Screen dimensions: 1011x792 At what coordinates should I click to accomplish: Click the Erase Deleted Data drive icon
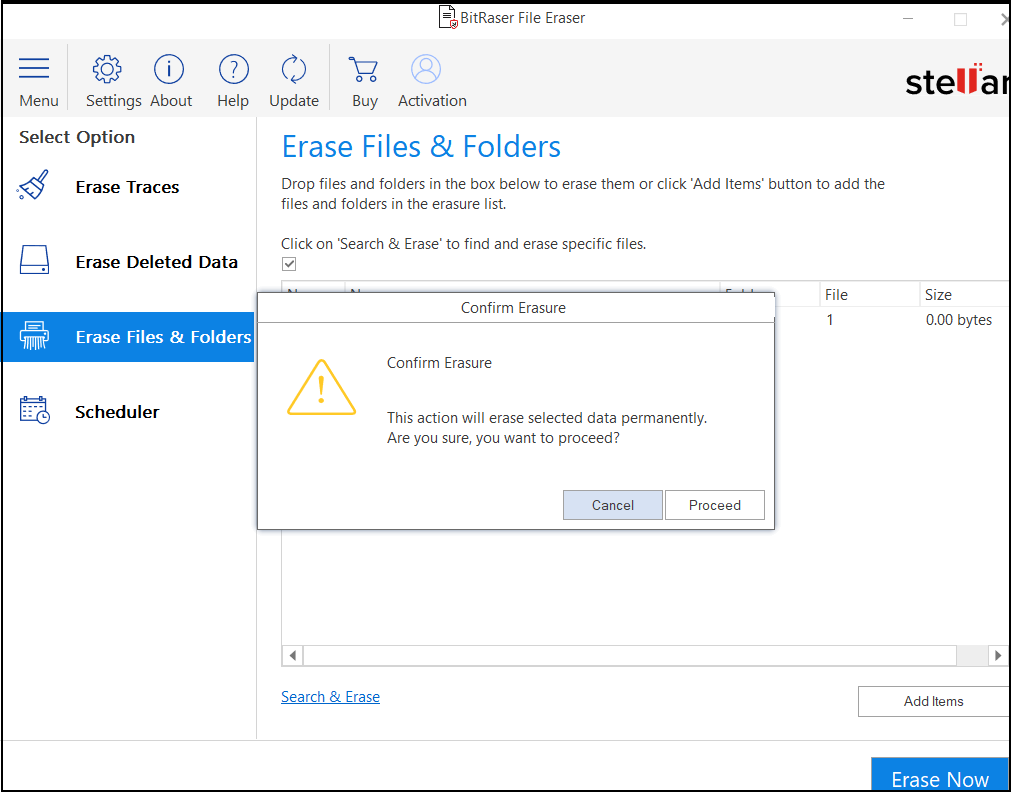34,259
